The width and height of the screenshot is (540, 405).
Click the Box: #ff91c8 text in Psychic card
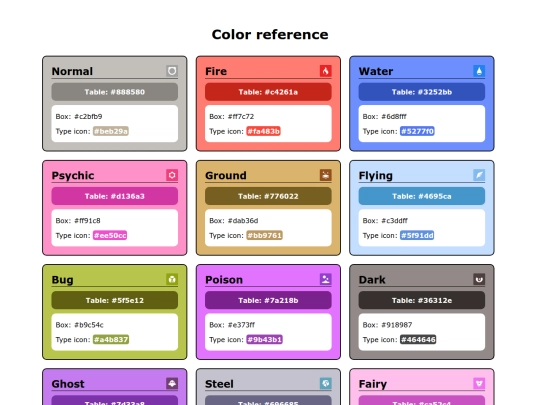pyautogui.click(x=78, y=221)
